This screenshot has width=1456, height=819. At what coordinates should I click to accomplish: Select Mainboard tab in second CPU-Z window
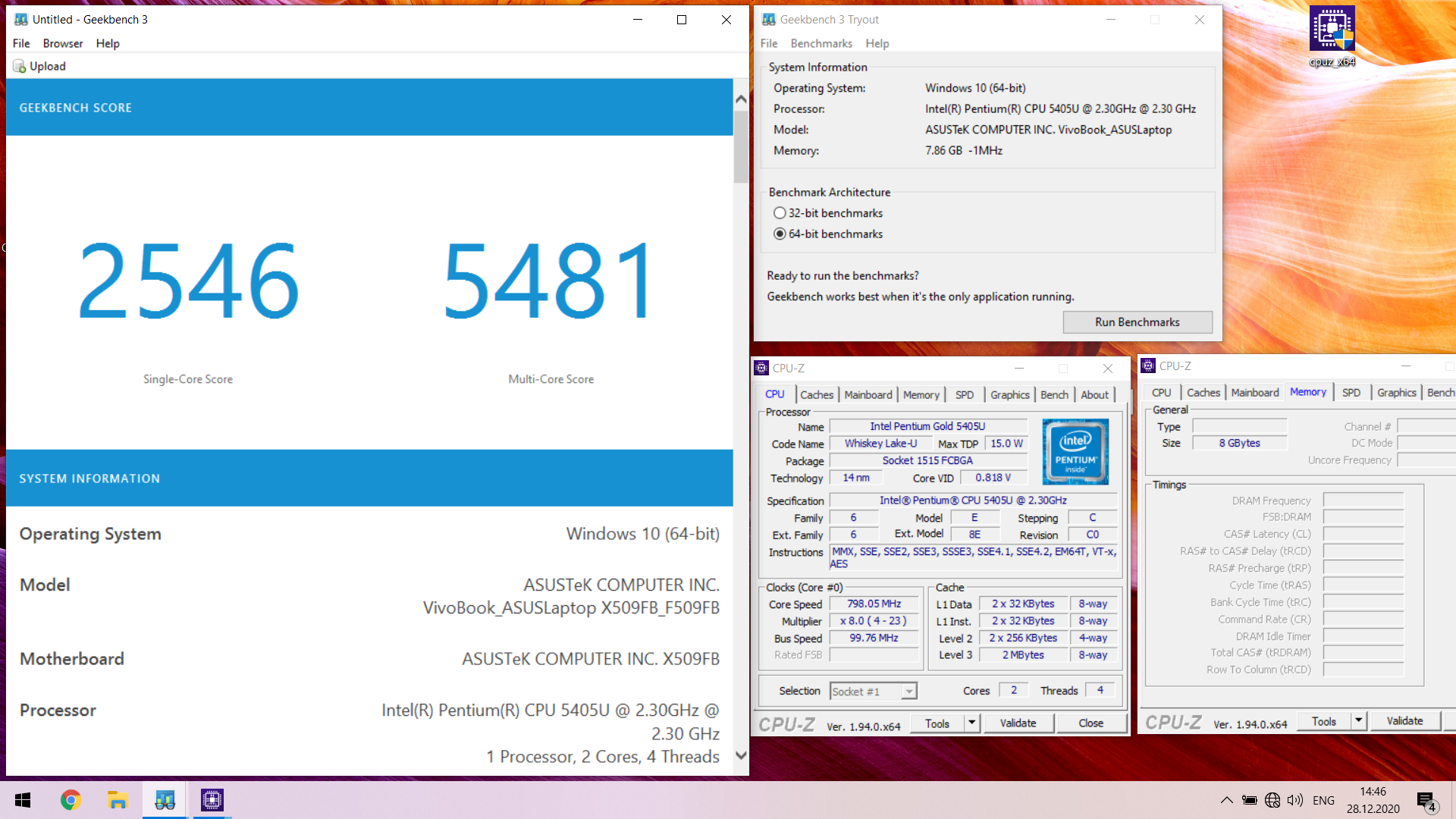tap(1255, 392)
